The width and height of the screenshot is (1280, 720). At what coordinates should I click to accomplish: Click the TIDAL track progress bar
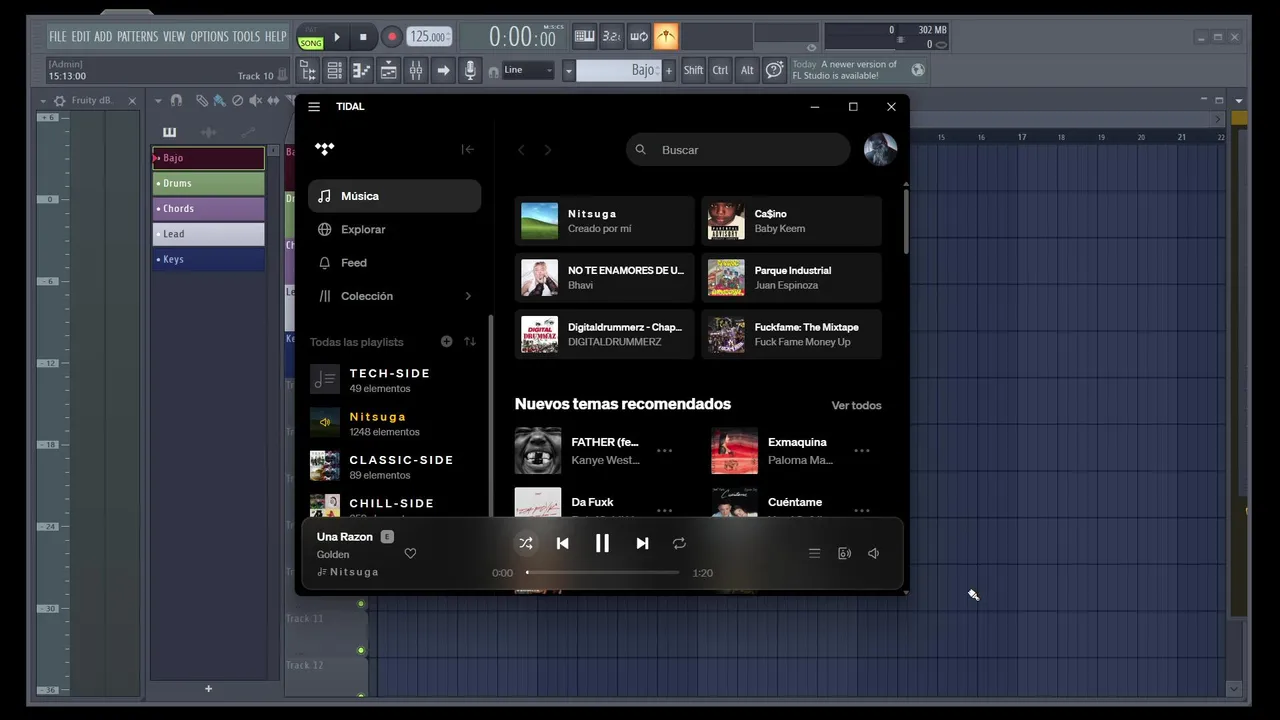tap(603, 572)
